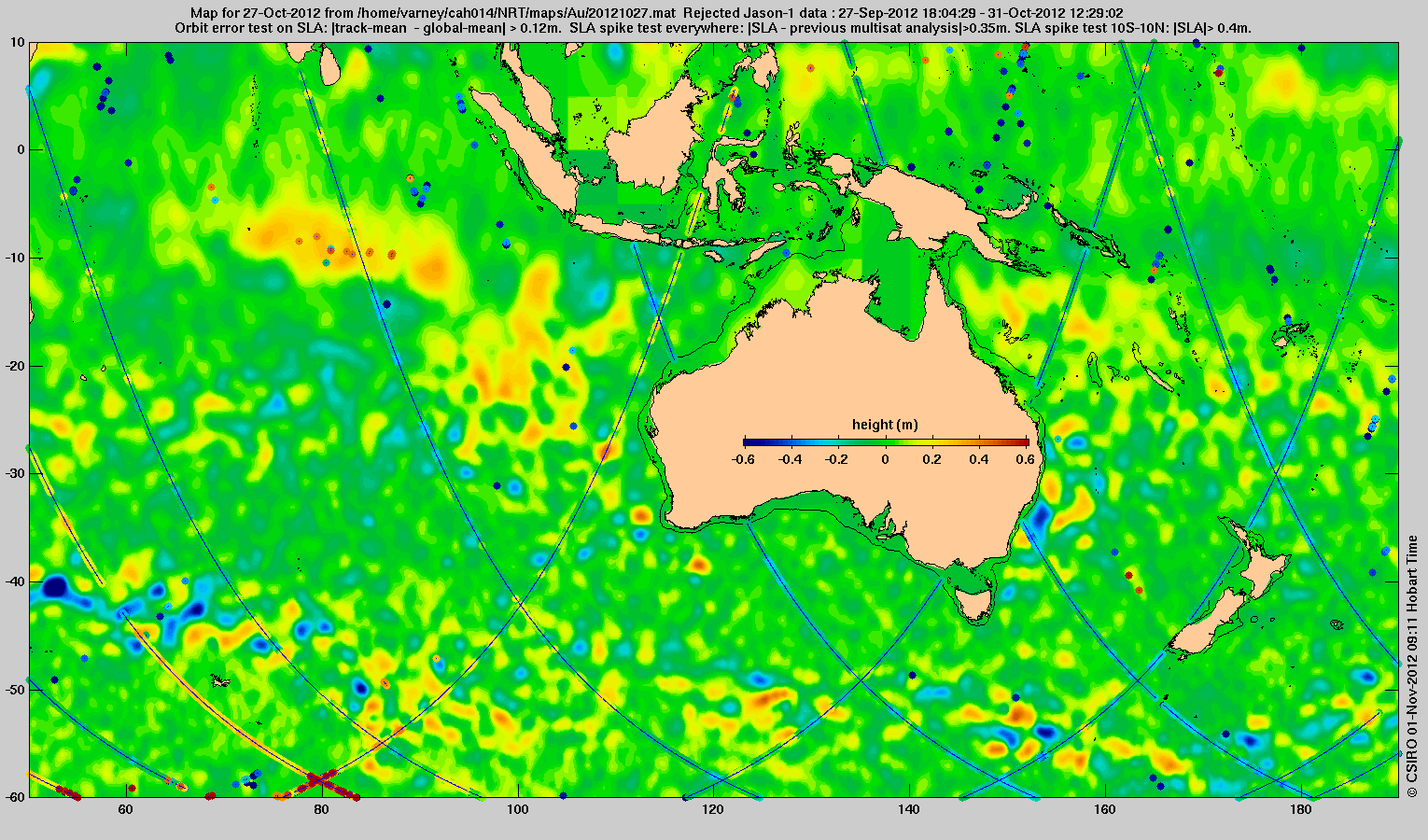Click longitude axis label '140'
This screenshot has width=1428, height=840.
(908, 809)
